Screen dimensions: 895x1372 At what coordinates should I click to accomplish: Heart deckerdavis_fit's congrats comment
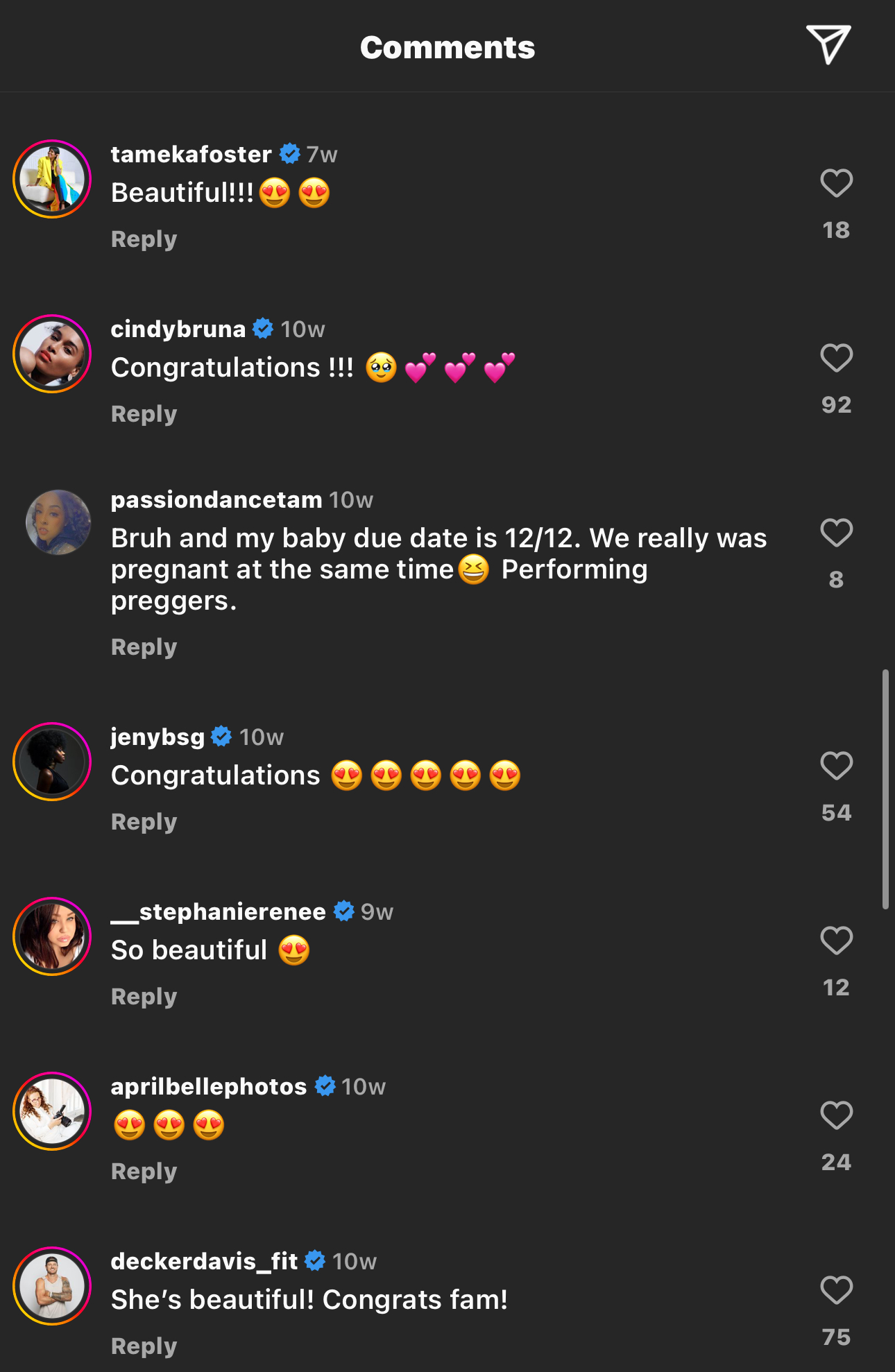[836, 1291]
